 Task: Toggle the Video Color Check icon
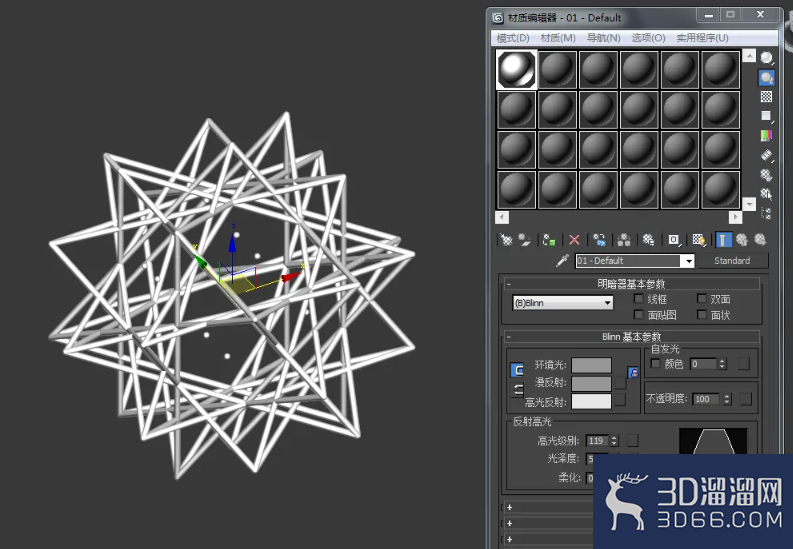767,135
